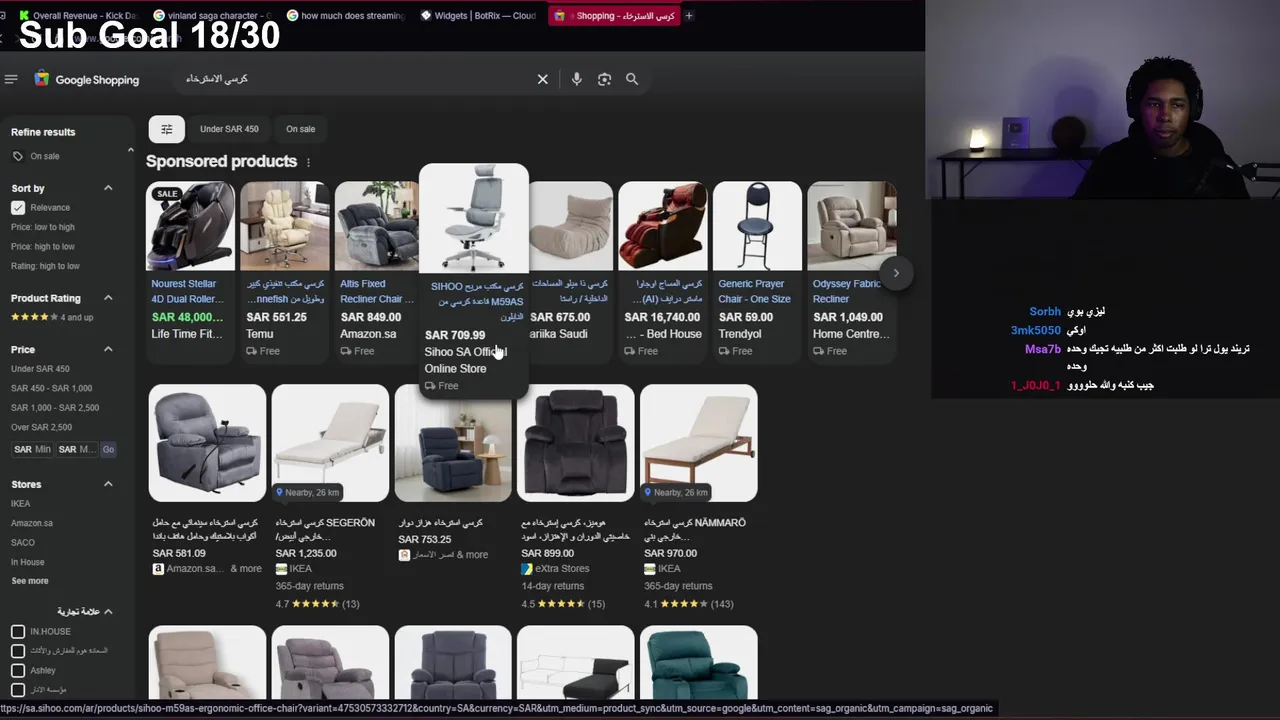
Task: Check the Ashley brand checkbox
Action: click(18, 670)
